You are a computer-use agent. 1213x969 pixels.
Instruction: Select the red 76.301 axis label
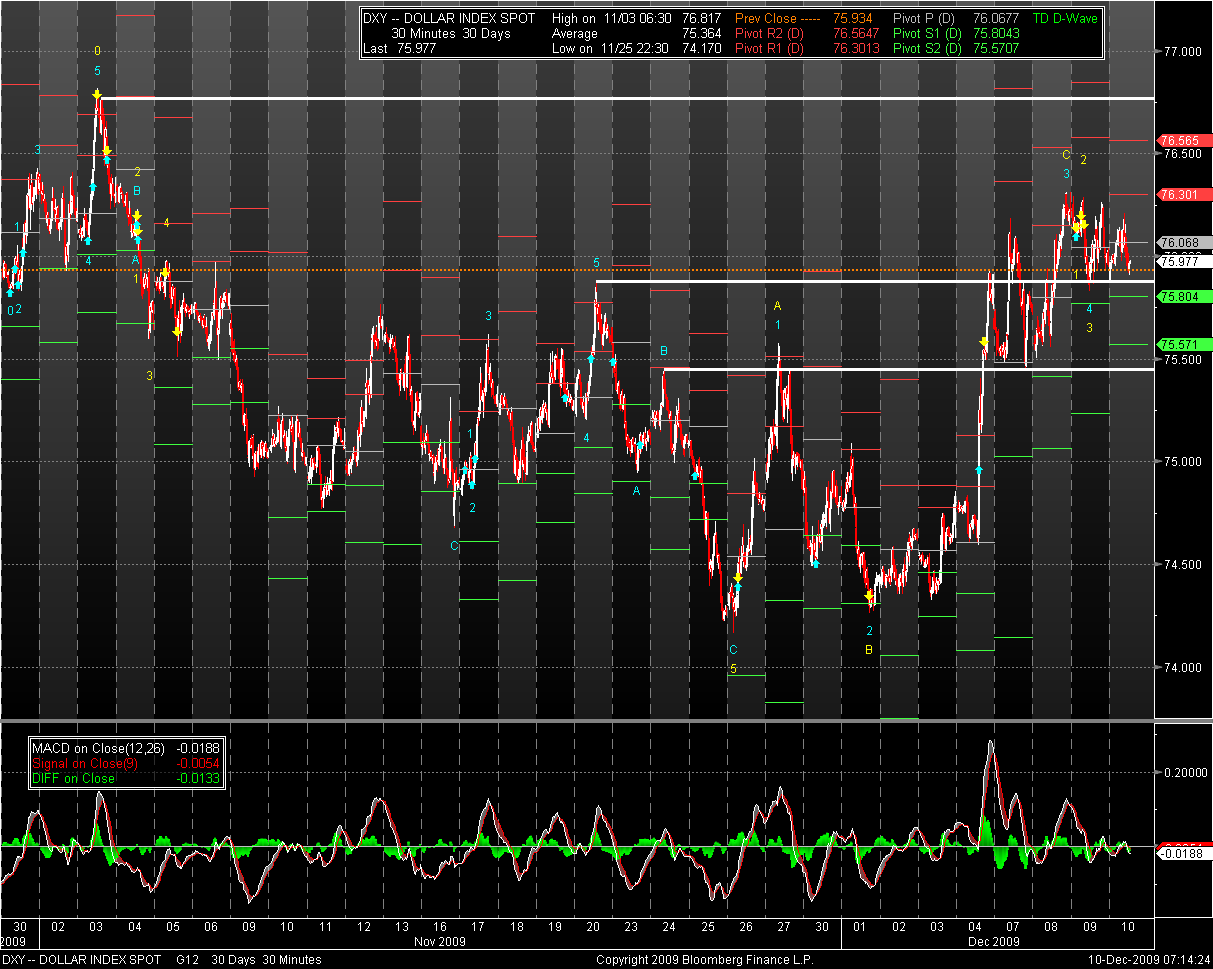(x=1176, y=194)
